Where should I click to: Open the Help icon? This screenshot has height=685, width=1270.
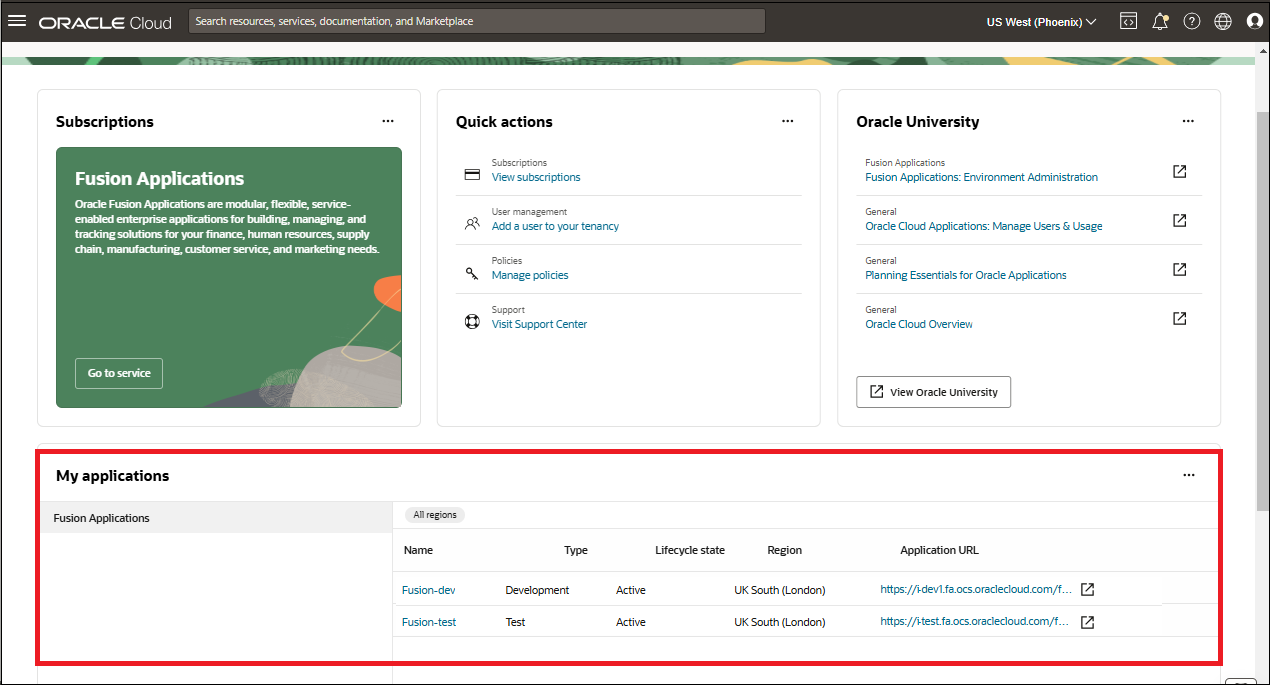point(1191,20)
